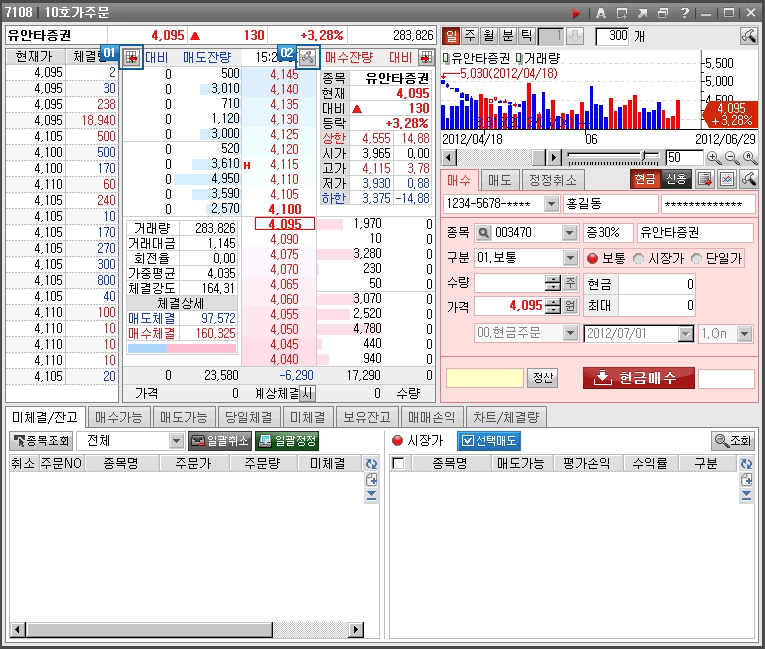Click the refresh icon in unfilled orders table
This screenshot has height=649, width=765.
371,464
